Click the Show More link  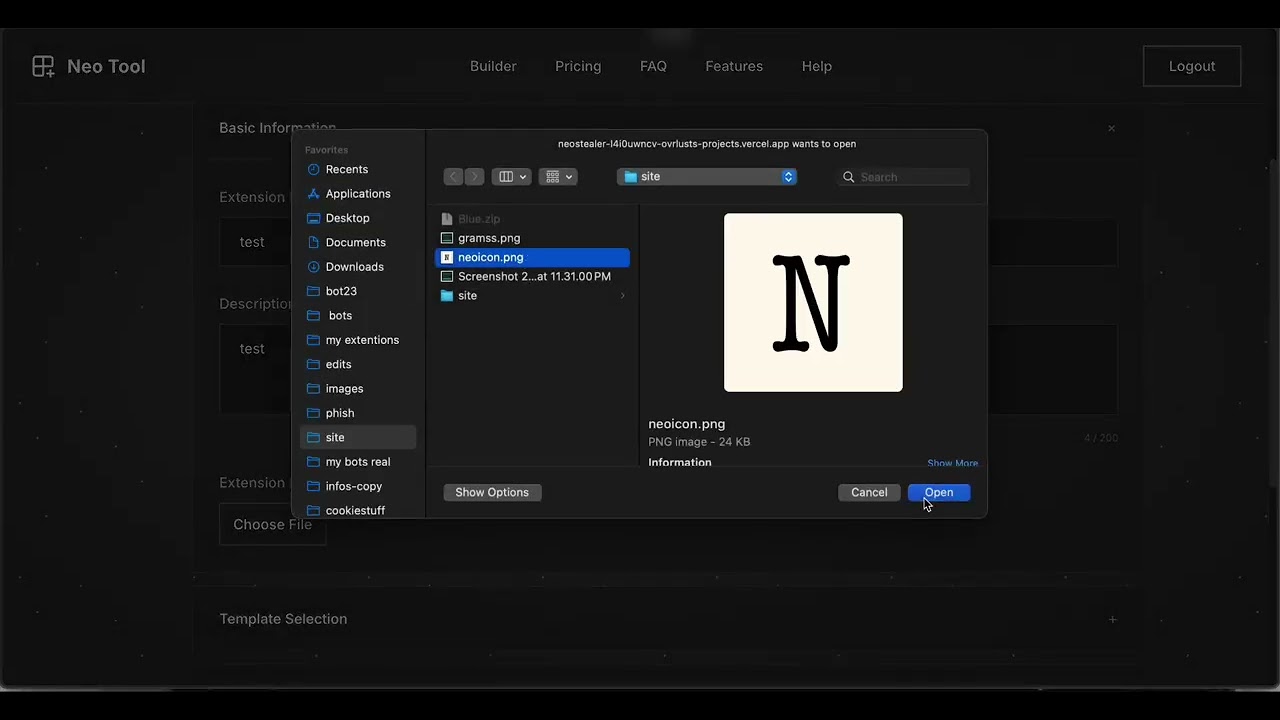click(x=952, y=464)
